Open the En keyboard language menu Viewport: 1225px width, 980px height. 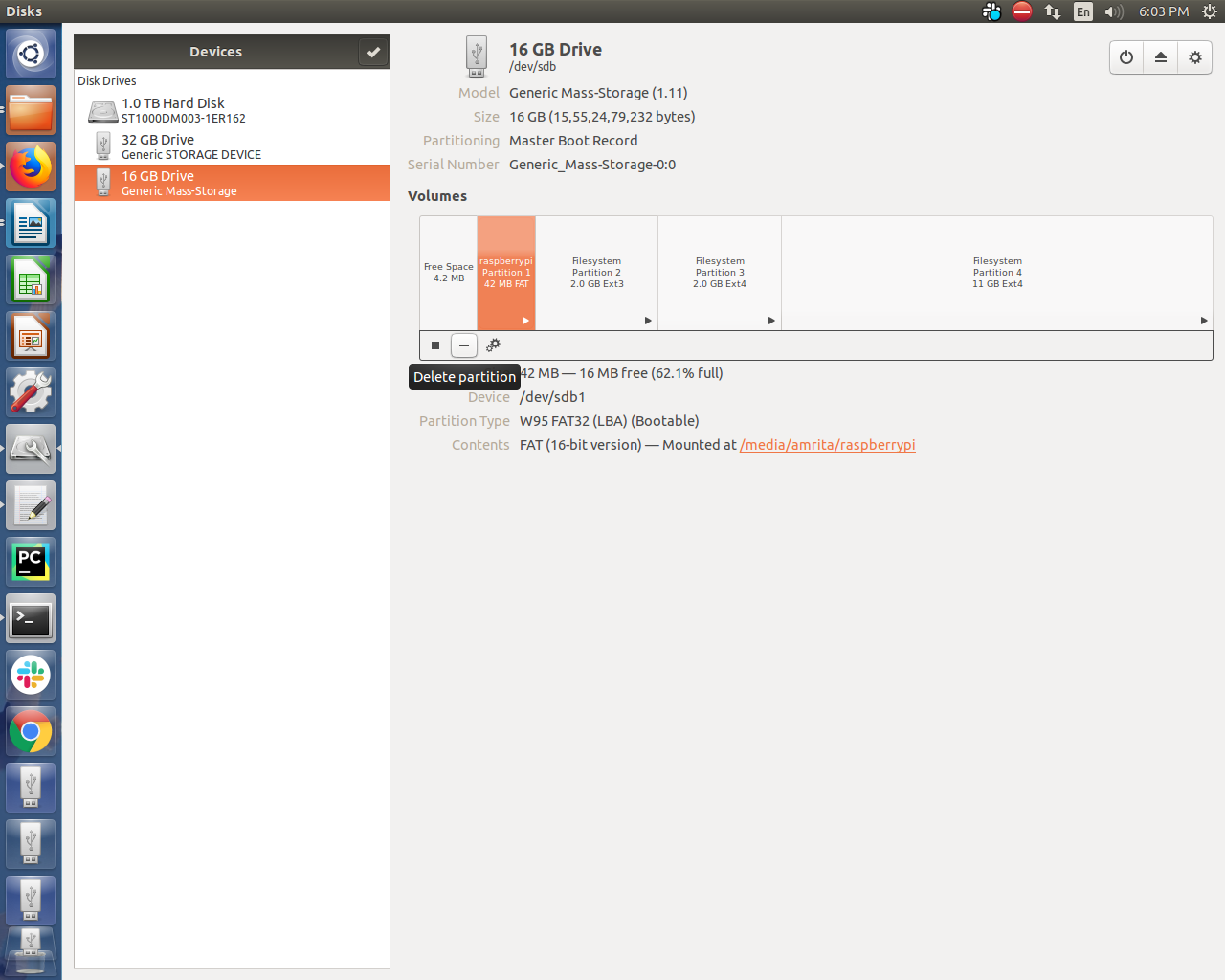1082,11
